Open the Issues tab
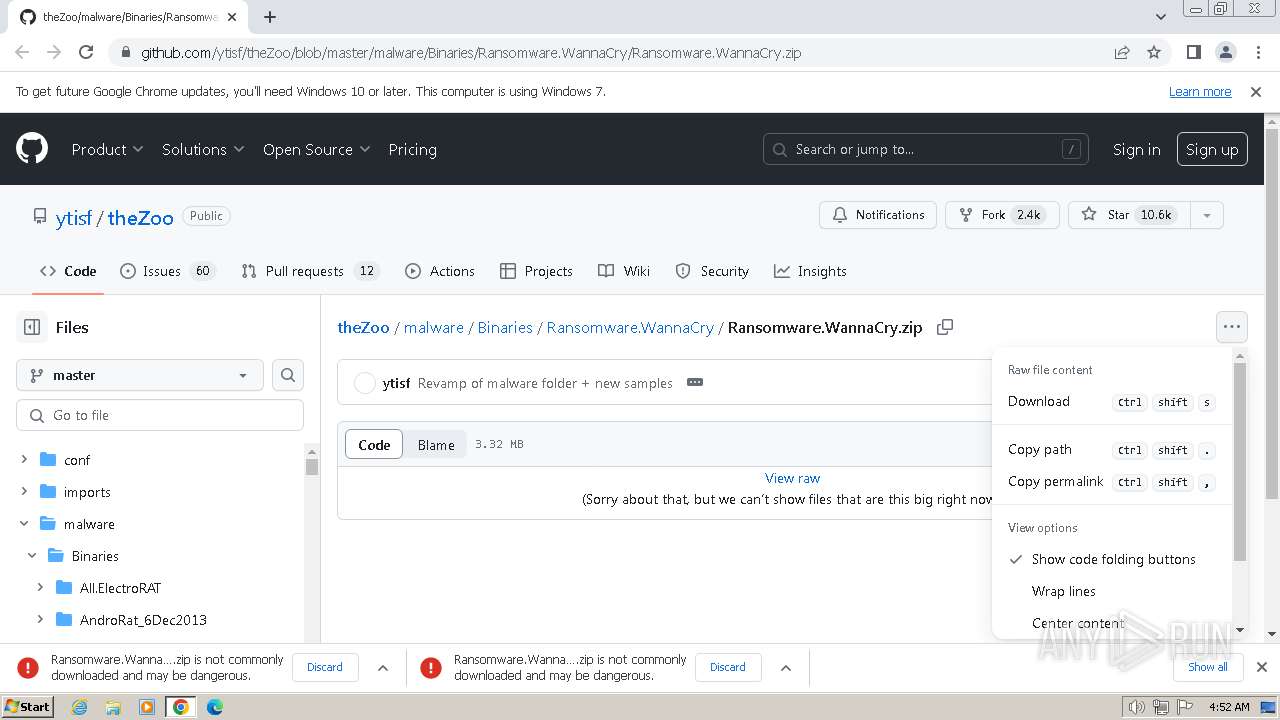The width and height of the screenshot is (1280, 720). pyautogui.click(x=167, y=271)
